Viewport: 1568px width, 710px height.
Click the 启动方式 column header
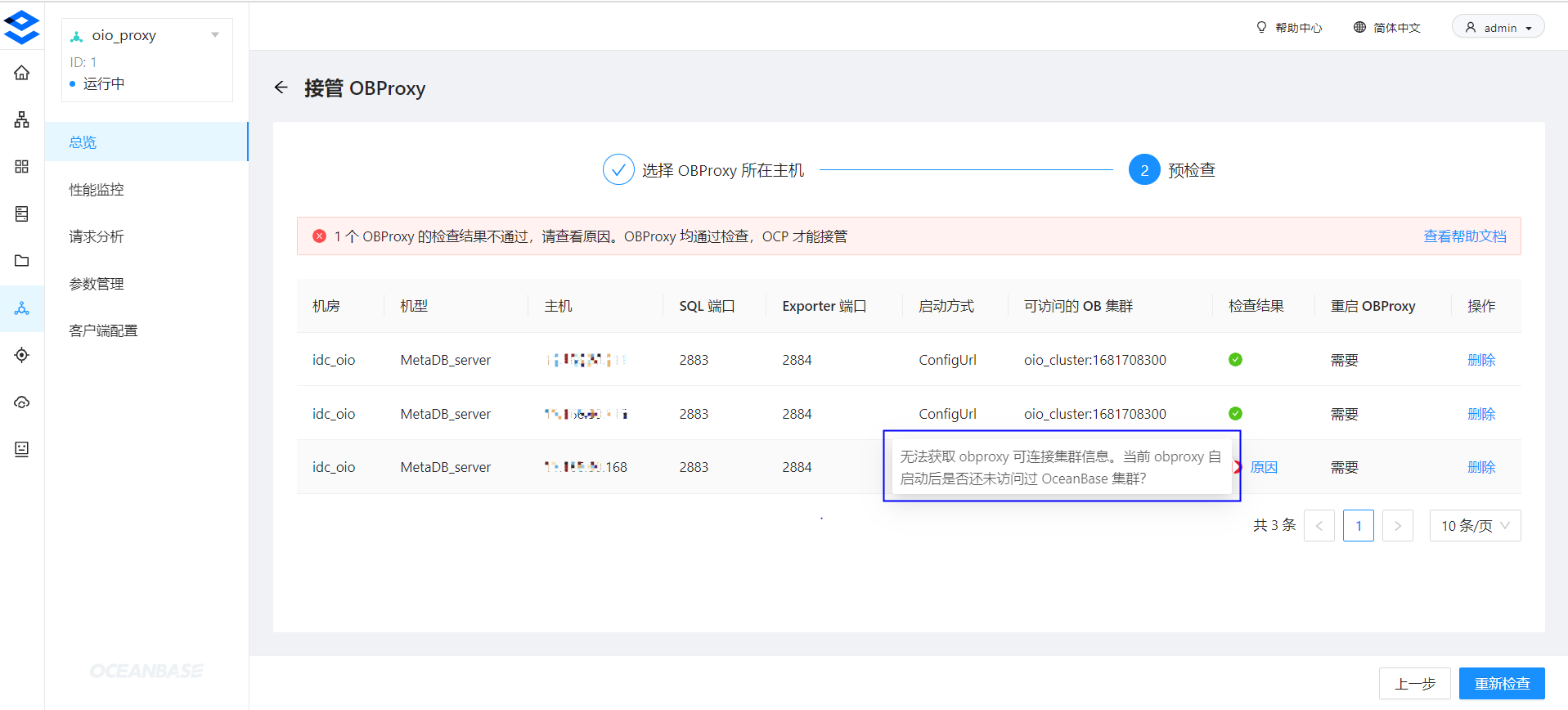tap(946, 306)
